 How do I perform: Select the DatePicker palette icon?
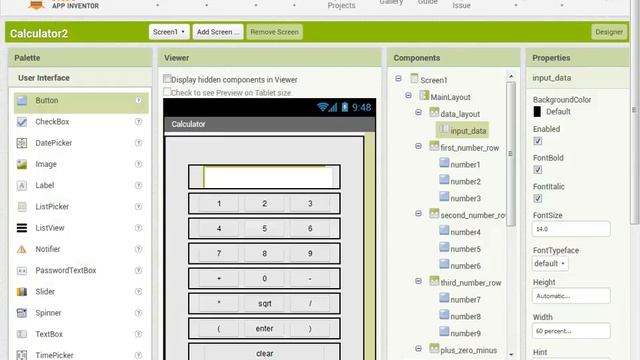point(22,143)
